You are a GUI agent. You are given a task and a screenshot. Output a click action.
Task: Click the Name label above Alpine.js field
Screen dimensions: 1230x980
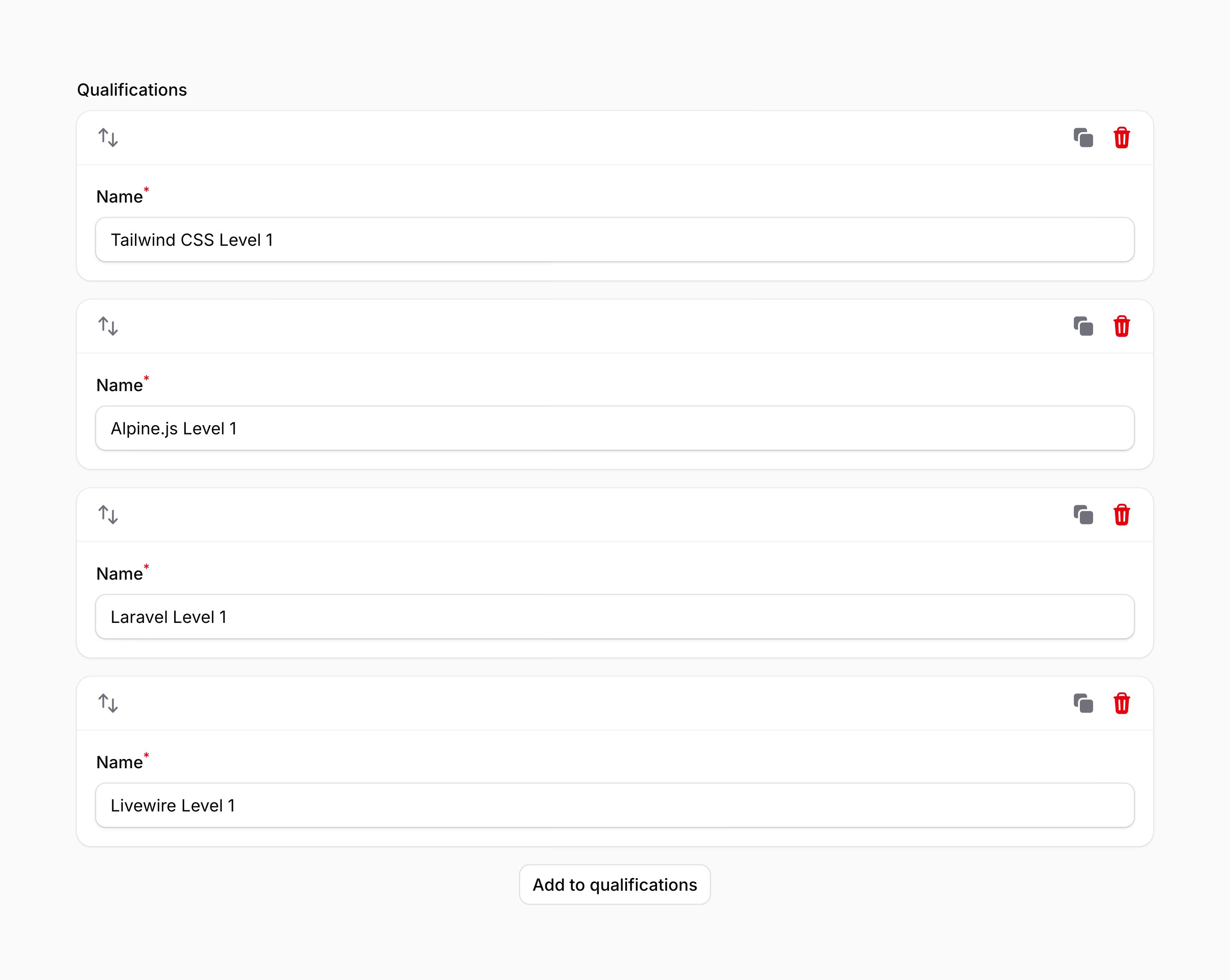click(x=119, y=385)
